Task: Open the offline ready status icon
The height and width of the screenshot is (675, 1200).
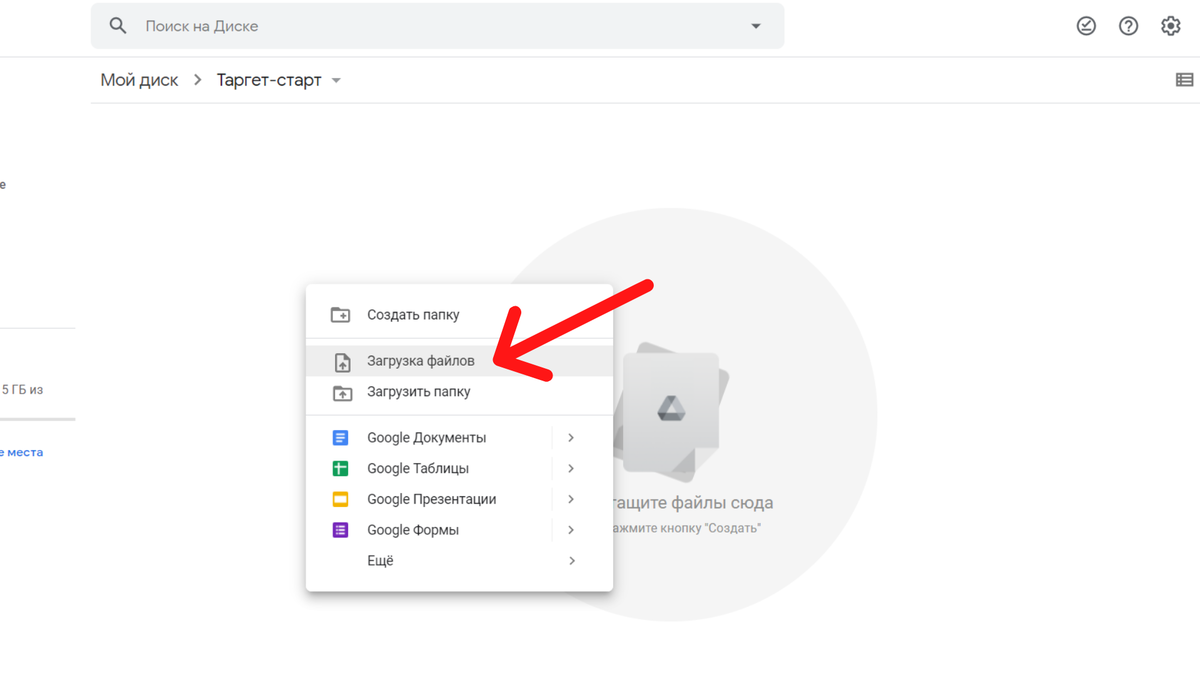Action: click(x=1086, y=26)
